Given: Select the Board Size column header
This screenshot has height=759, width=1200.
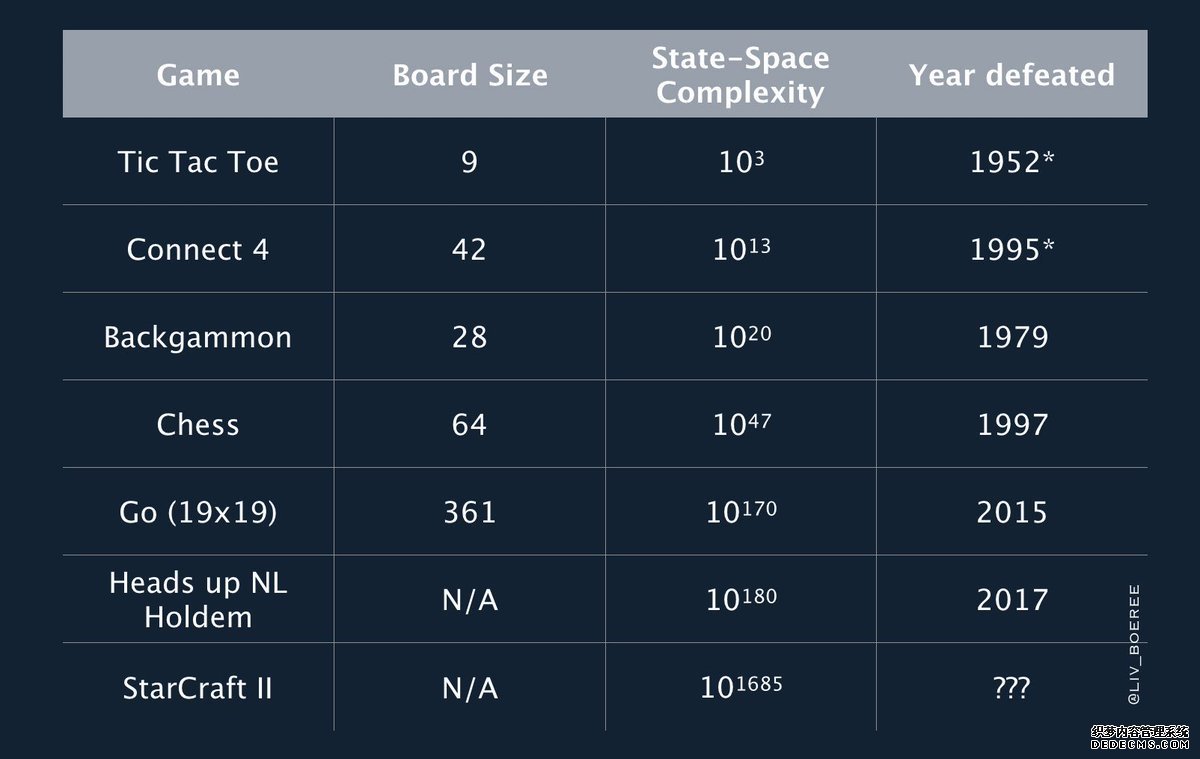Looking at the screenshot, I should pyautogui.click(x=470, y=75).
